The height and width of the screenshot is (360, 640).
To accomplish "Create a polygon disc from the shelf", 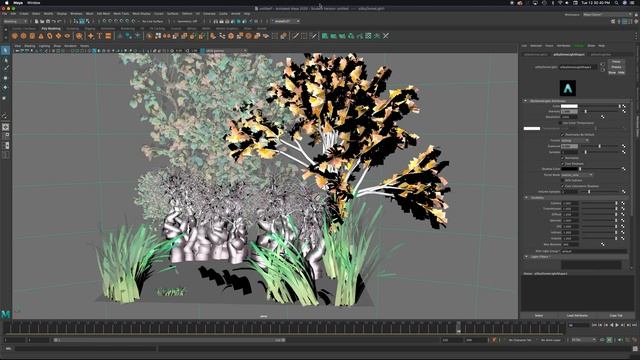I will 67,36.
